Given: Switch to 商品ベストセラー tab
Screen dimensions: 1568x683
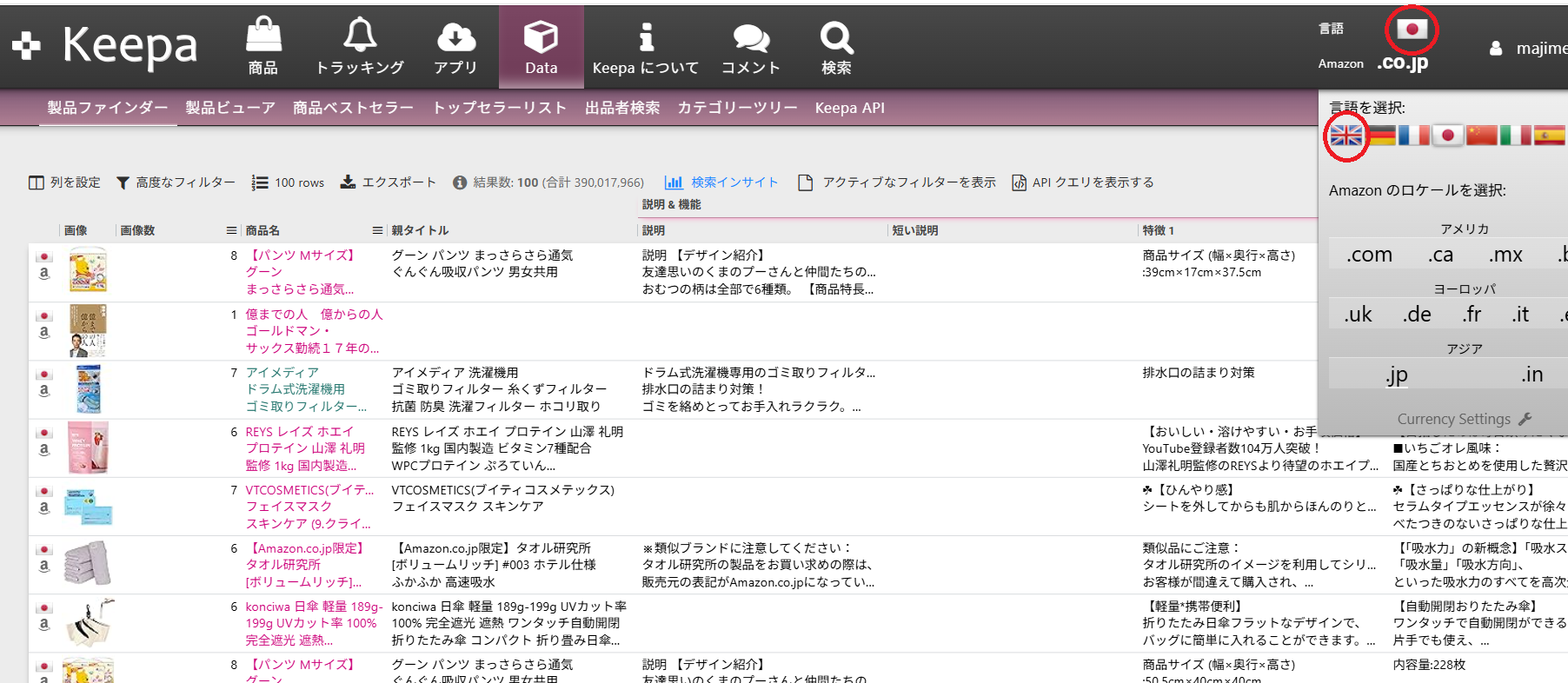Looking at the screenshot, I should tap(353, 108).
